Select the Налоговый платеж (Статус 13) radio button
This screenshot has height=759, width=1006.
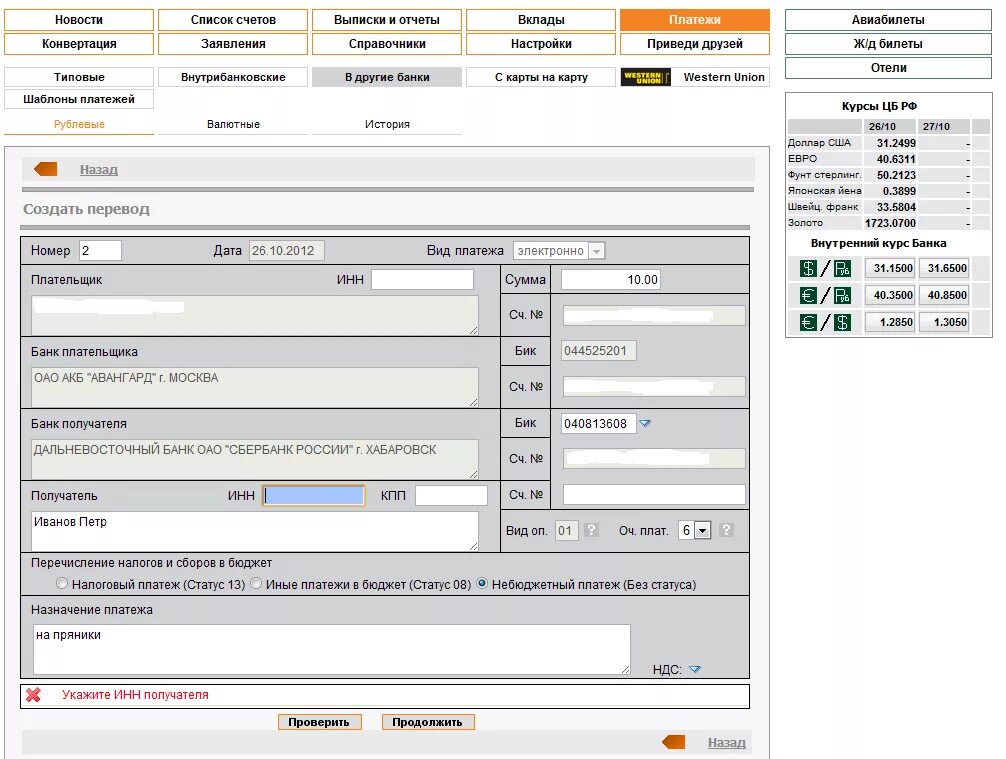coord(62,584)
